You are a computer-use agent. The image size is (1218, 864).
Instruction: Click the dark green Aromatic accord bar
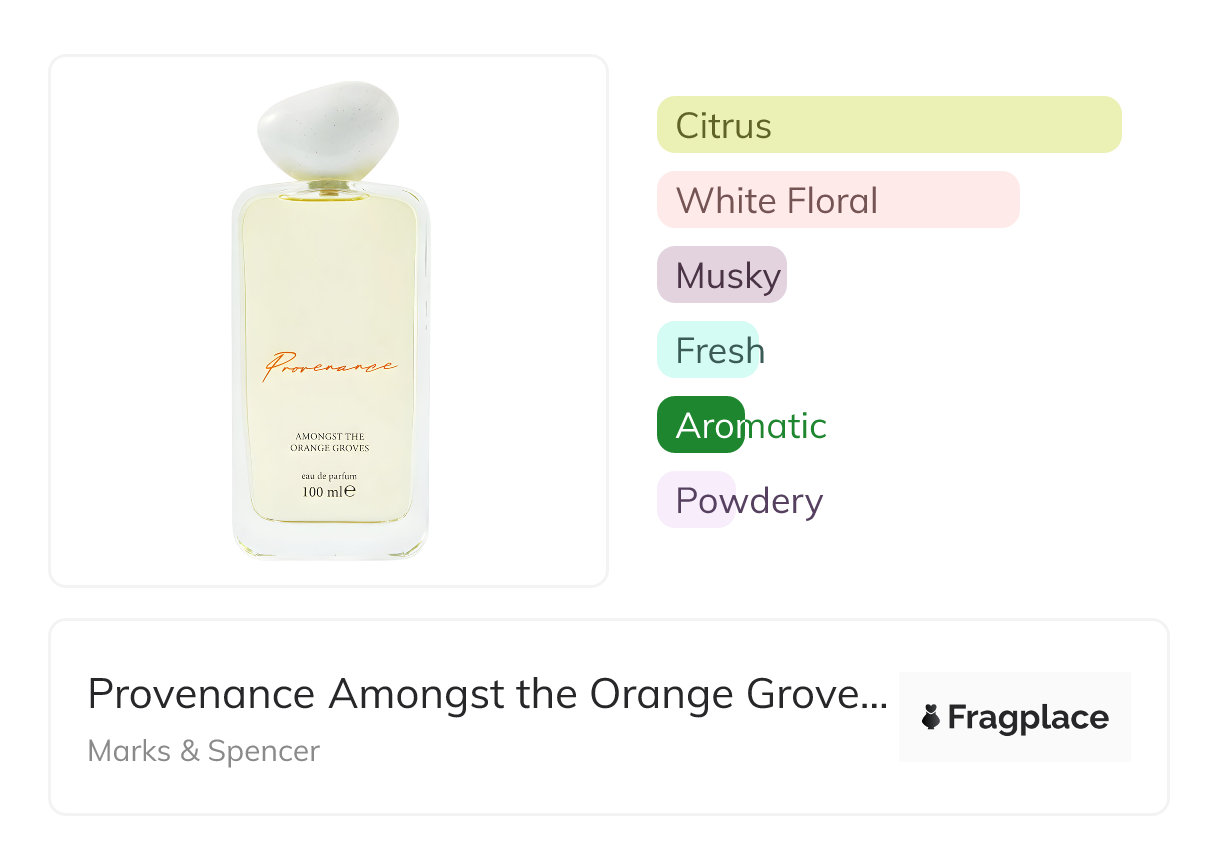[x=699, y=425]
